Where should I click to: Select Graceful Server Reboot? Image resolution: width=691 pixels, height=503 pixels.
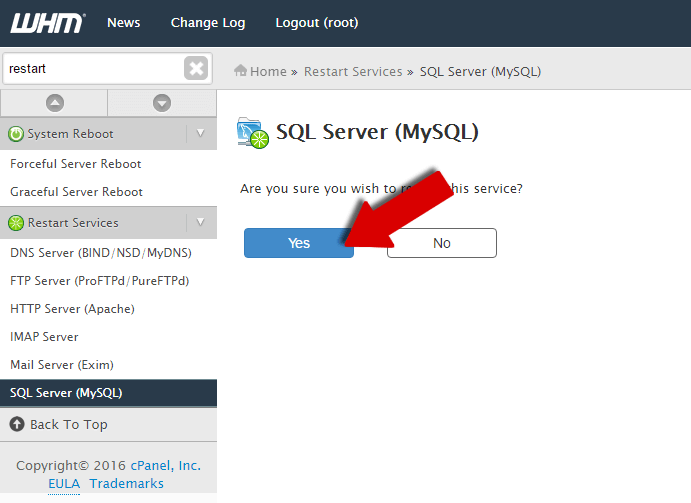76,192
